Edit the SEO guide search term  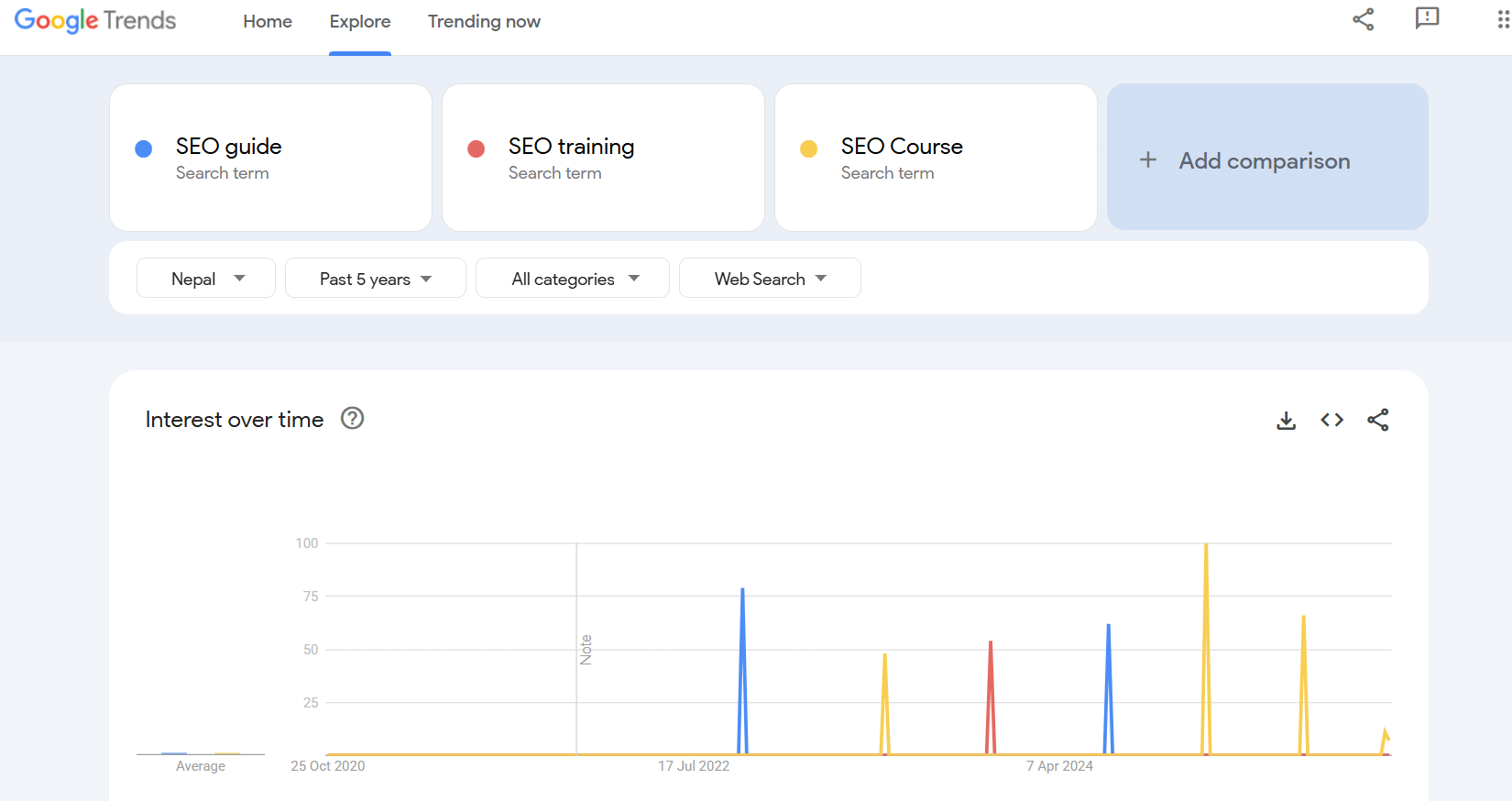click(x=270, y=158)
